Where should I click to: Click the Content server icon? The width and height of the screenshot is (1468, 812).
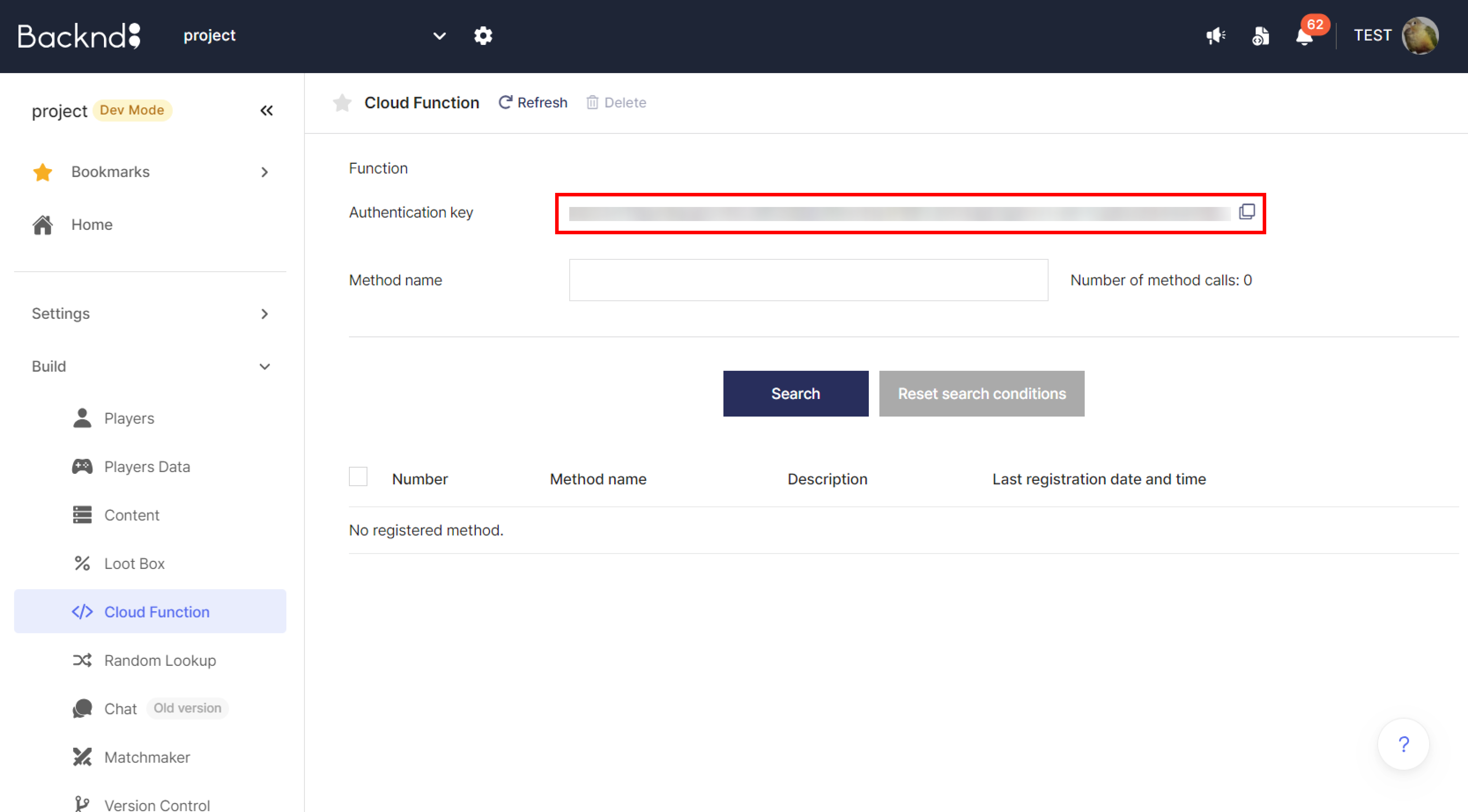coord(82,515)
